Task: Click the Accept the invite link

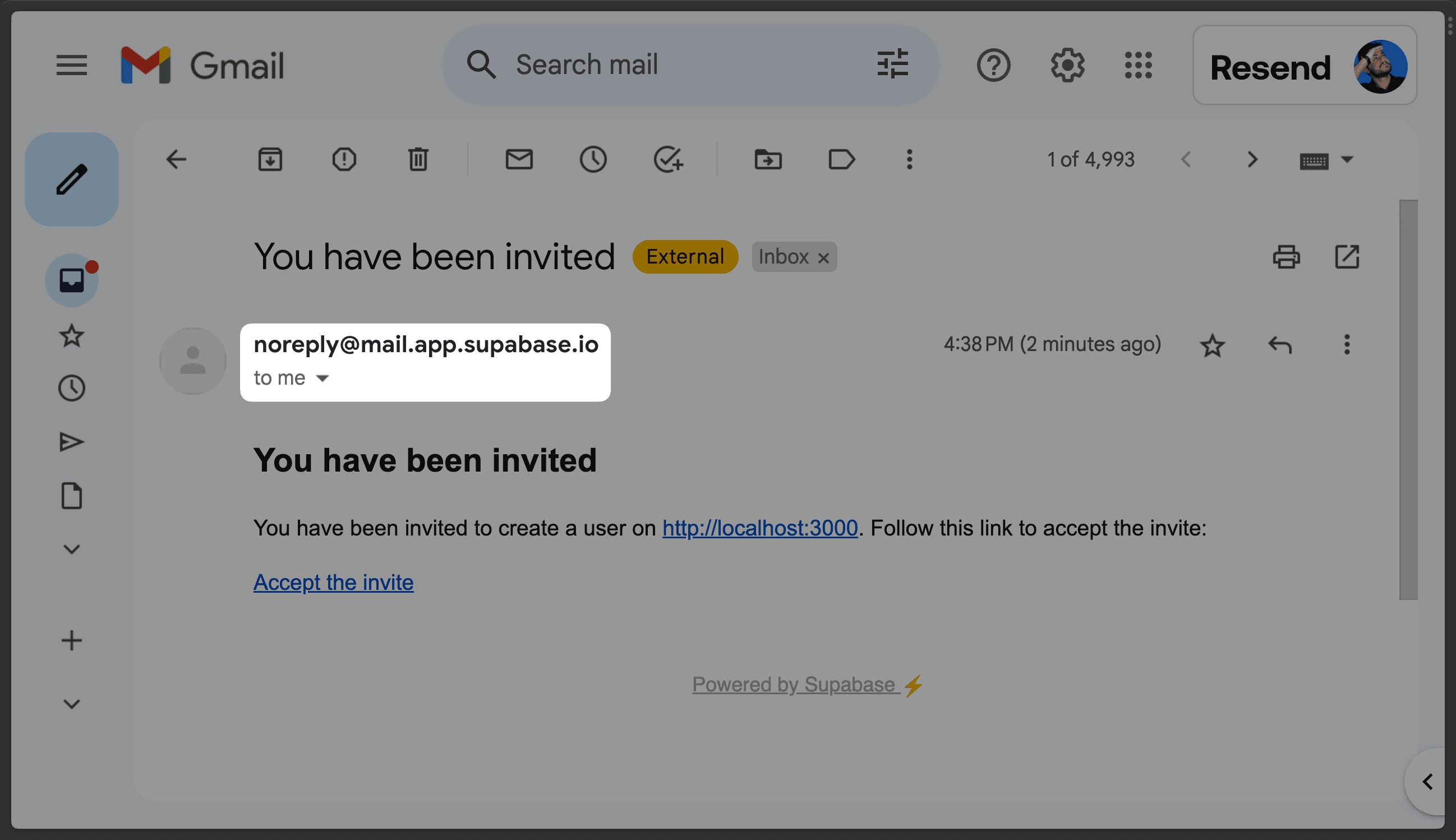Action: coord(333,582)
